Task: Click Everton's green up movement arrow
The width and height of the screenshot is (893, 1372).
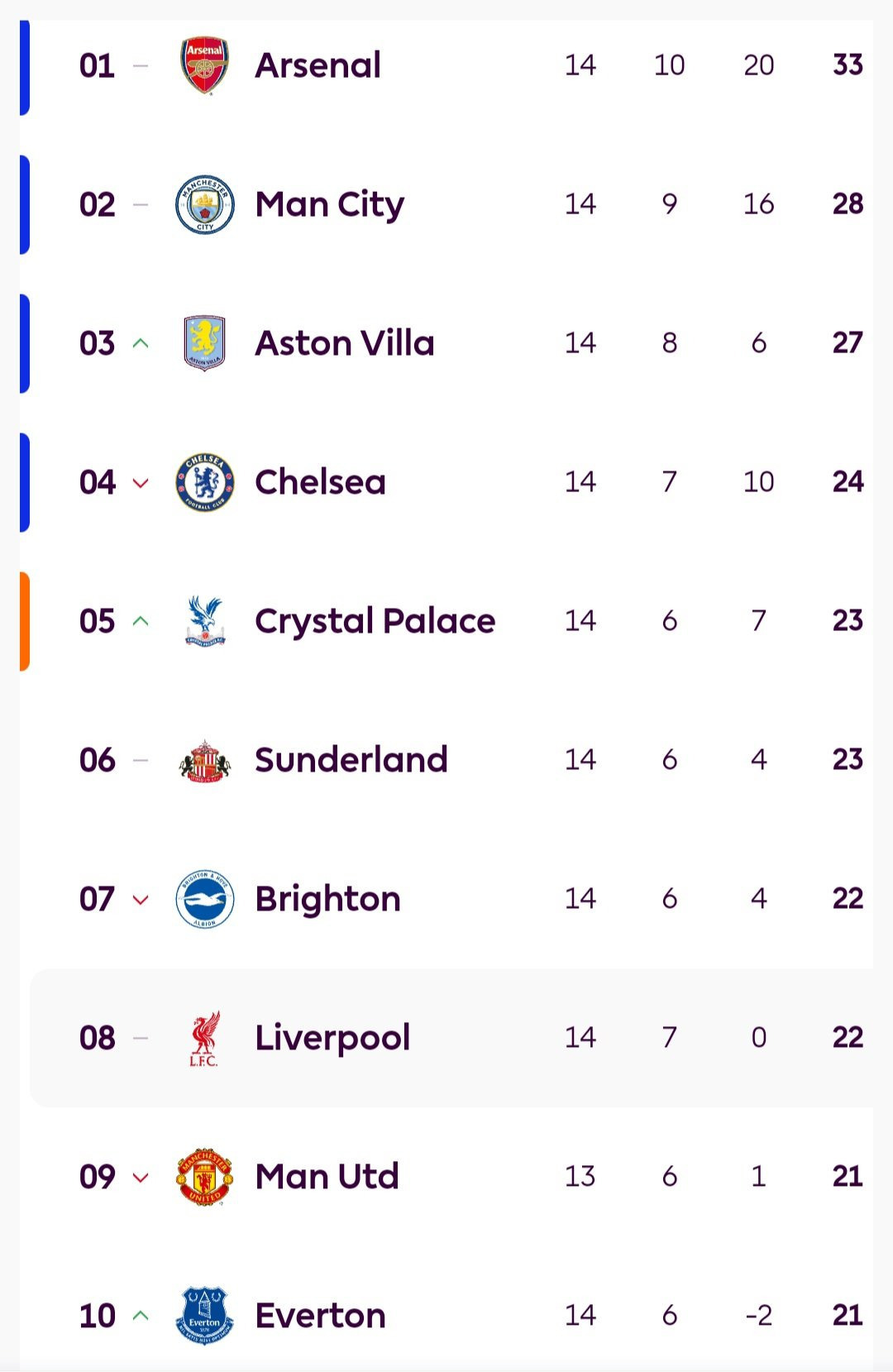Action: point(141,1315)
